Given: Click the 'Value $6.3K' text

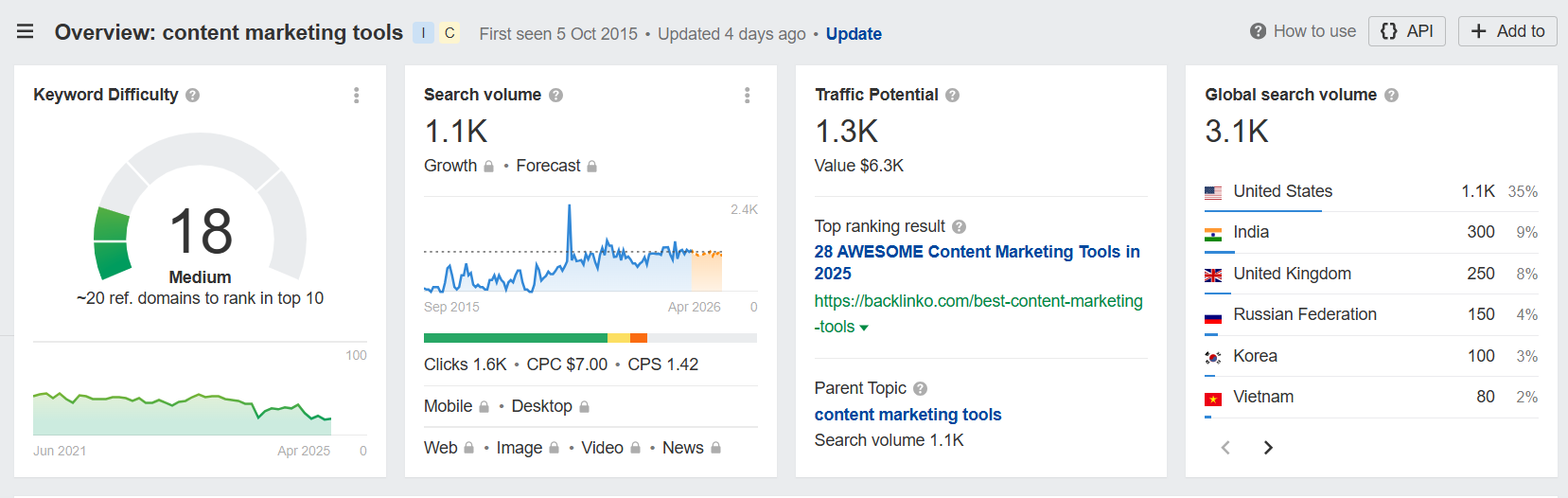Looking at the screenshot, I should (x=859, y=166).
